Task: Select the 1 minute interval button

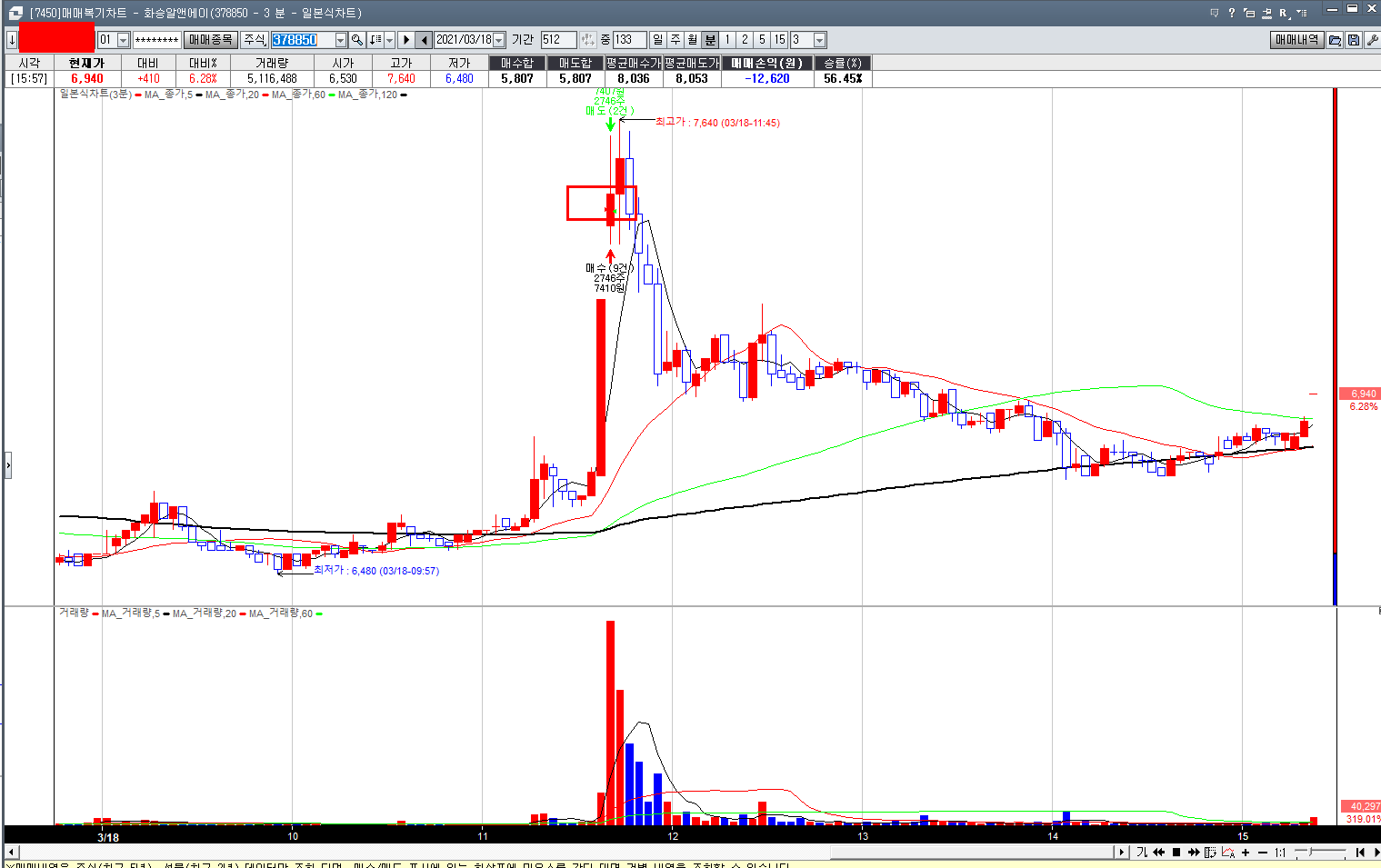Action: coord(727,40)
